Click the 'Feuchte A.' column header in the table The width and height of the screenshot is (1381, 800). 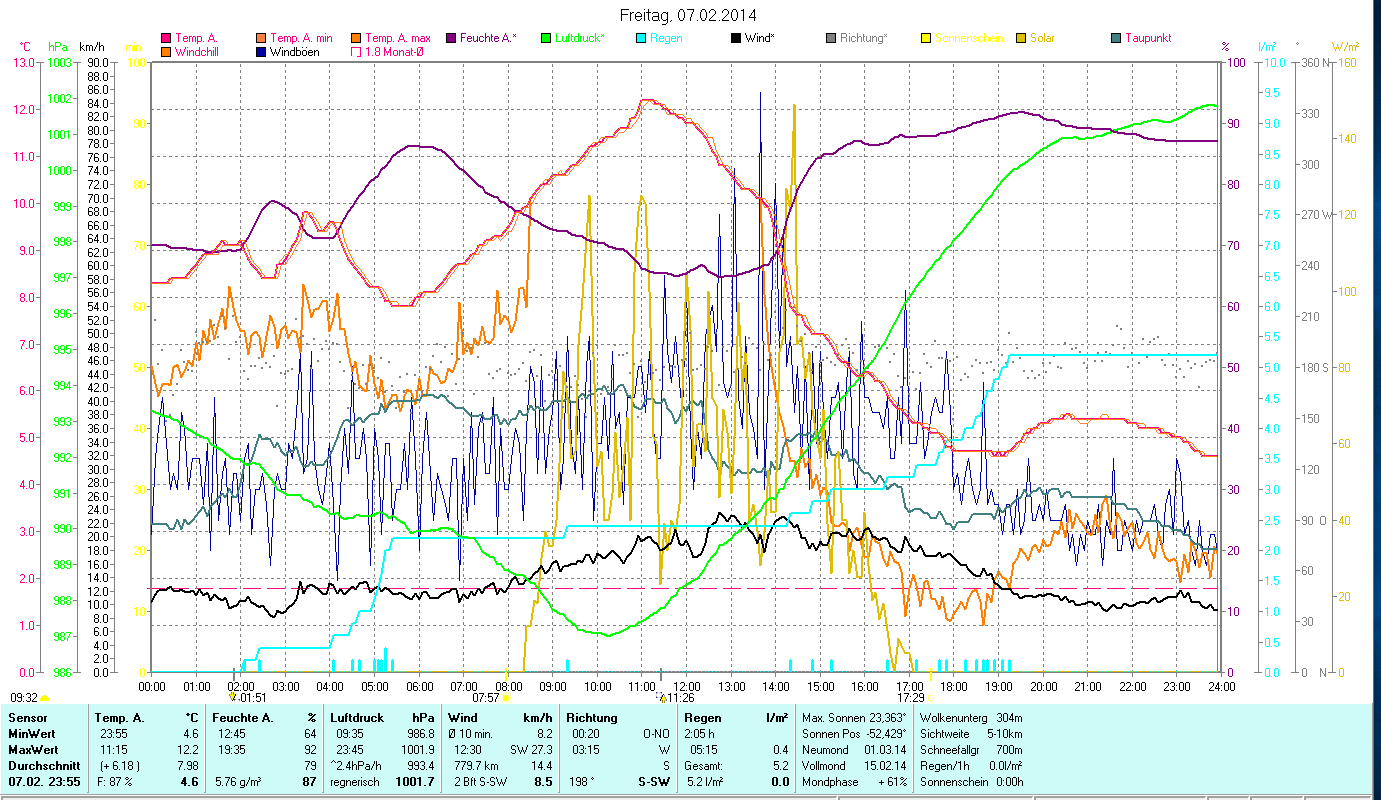(244, 718)
